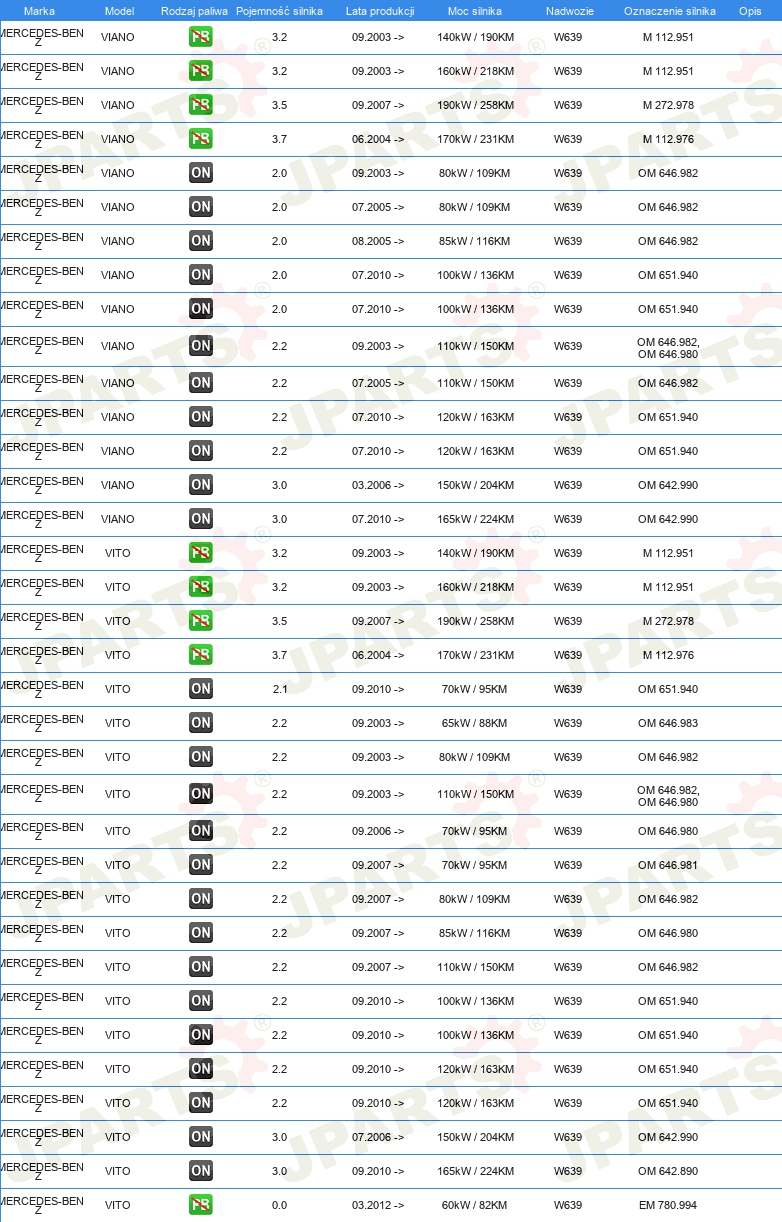Click fuel icon for VITO EM 780.994 row
Viewport: 782px width, 1222px height.
(201, 1205)
